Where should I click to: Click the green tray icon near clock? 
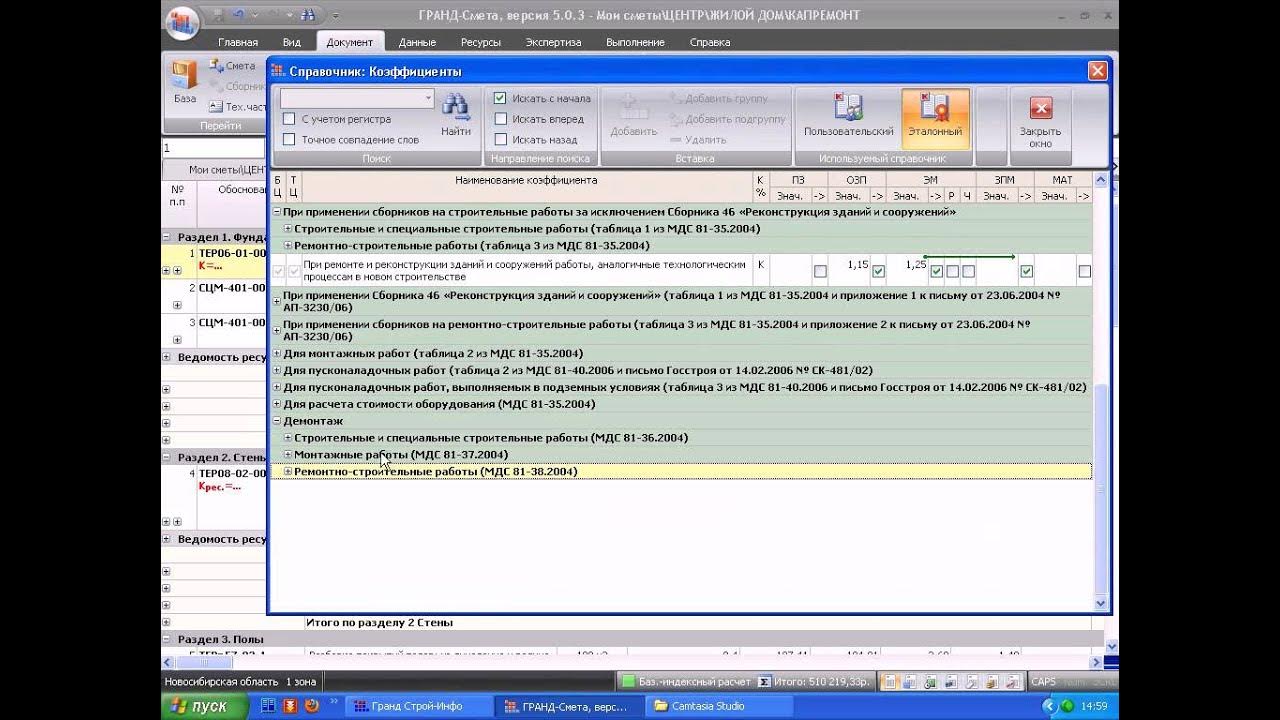(x=1067, y=706)
